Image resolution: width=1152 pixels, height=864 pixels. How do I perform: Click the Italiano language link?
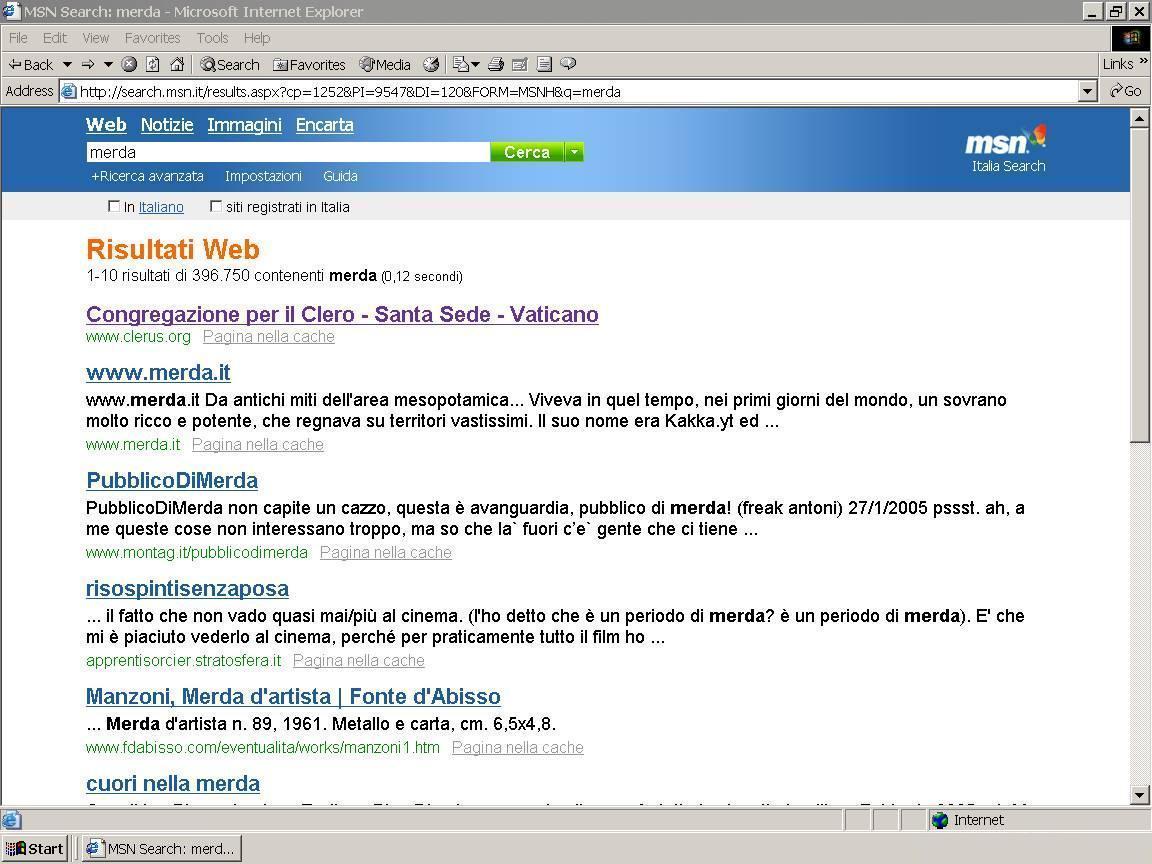click(x=161, y=207)
